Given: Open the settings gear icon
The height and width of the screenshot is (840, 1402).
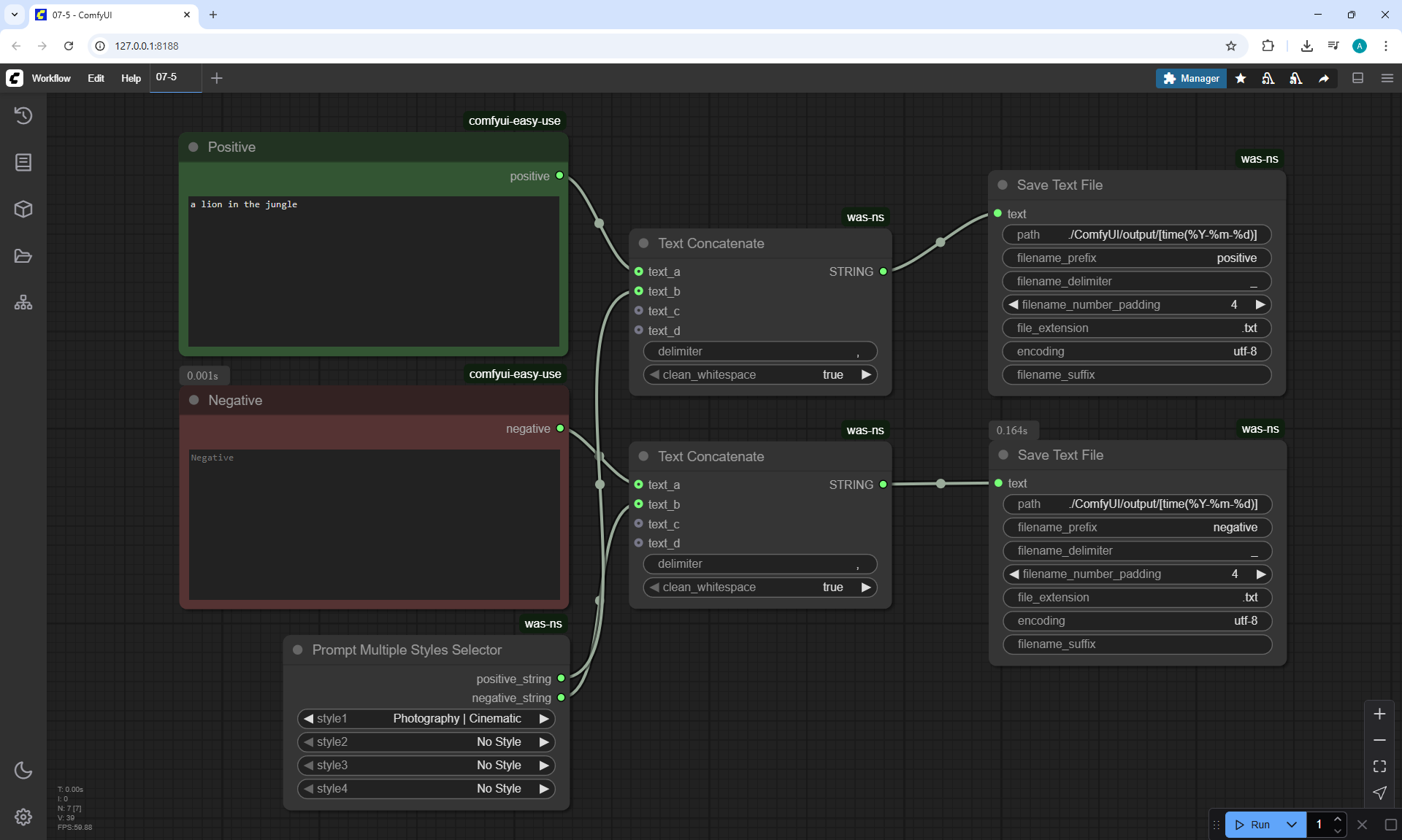Looking at the screenshot, I should click(x=23, y=817).
